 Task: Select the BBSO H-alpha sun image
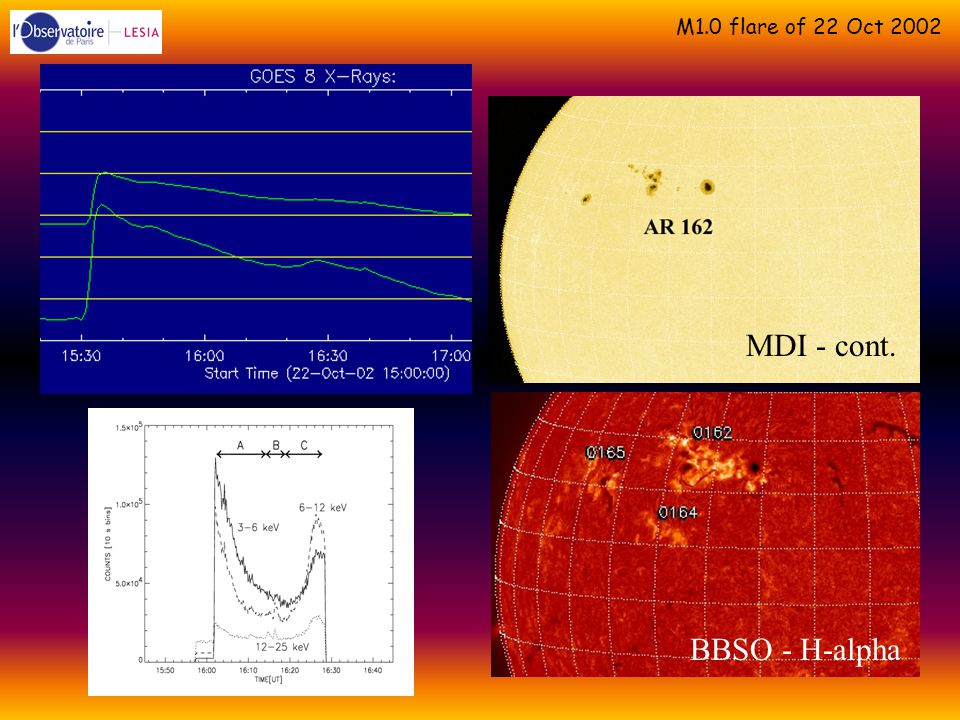[x=705, y=534]
